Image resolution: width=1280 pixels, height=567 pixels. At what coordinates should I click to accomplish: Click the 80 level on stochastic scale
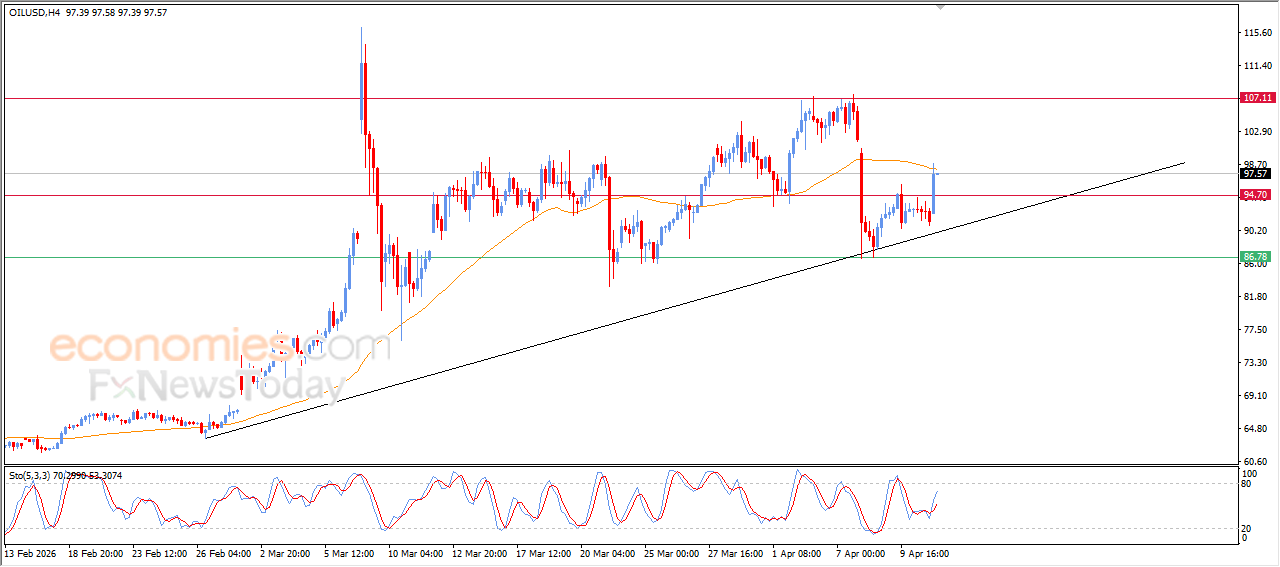[x=1246, y=484]
